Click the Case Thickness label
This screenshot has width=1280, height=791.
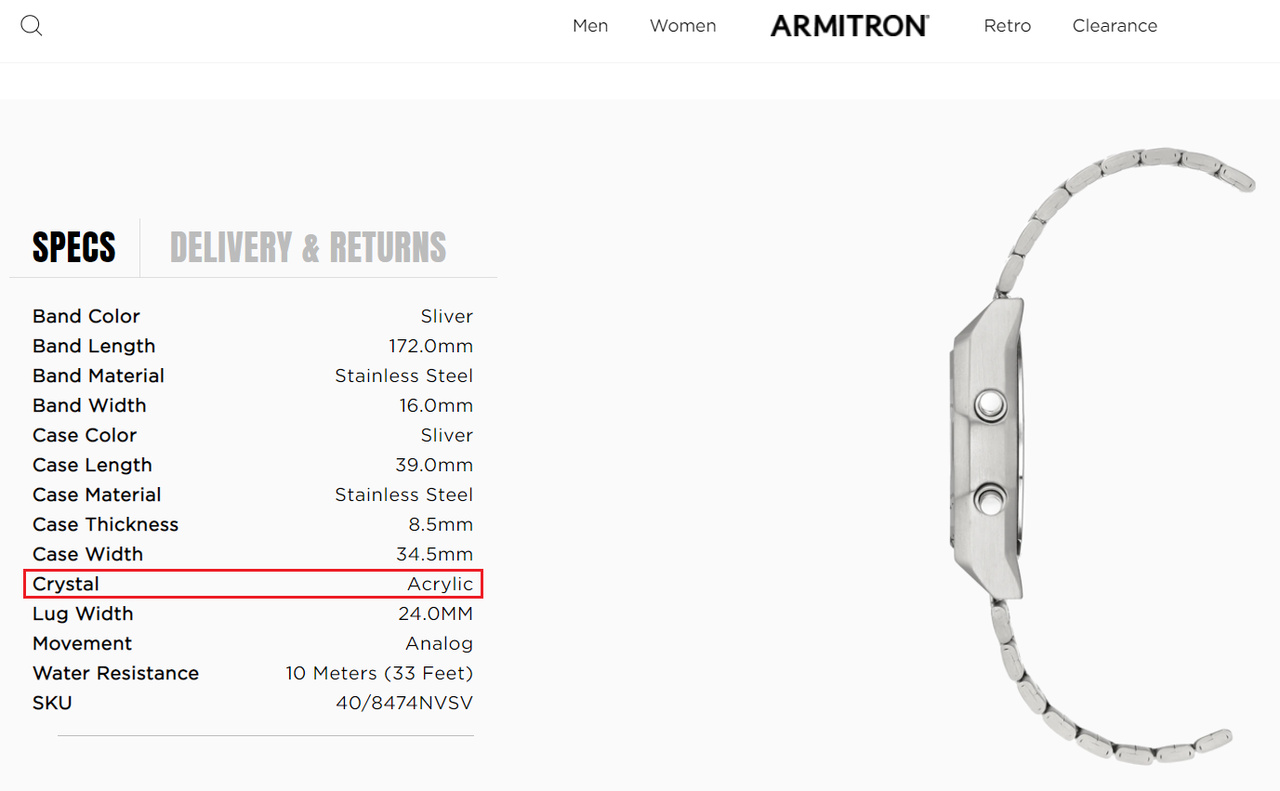105,524
